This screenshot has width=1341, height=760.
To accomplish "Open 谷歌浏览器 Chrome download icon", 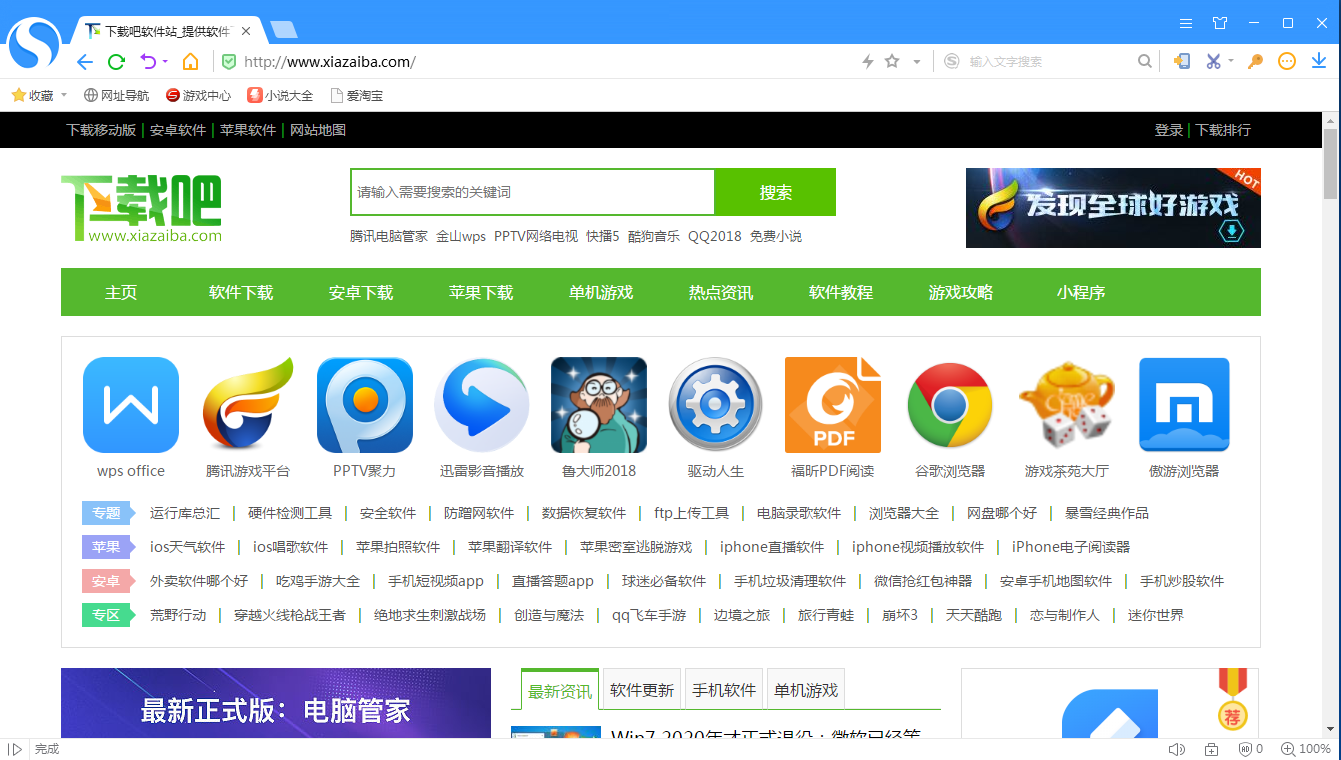I will (x=949, y=405).
